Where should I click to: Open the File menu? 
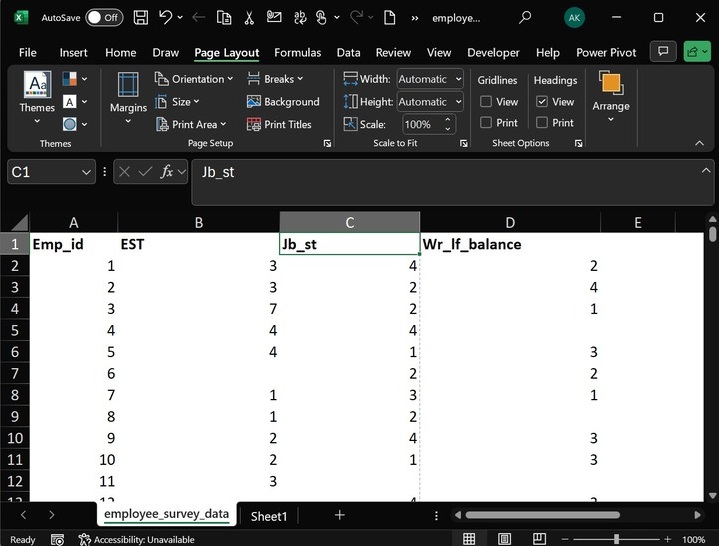pos(28,52)
